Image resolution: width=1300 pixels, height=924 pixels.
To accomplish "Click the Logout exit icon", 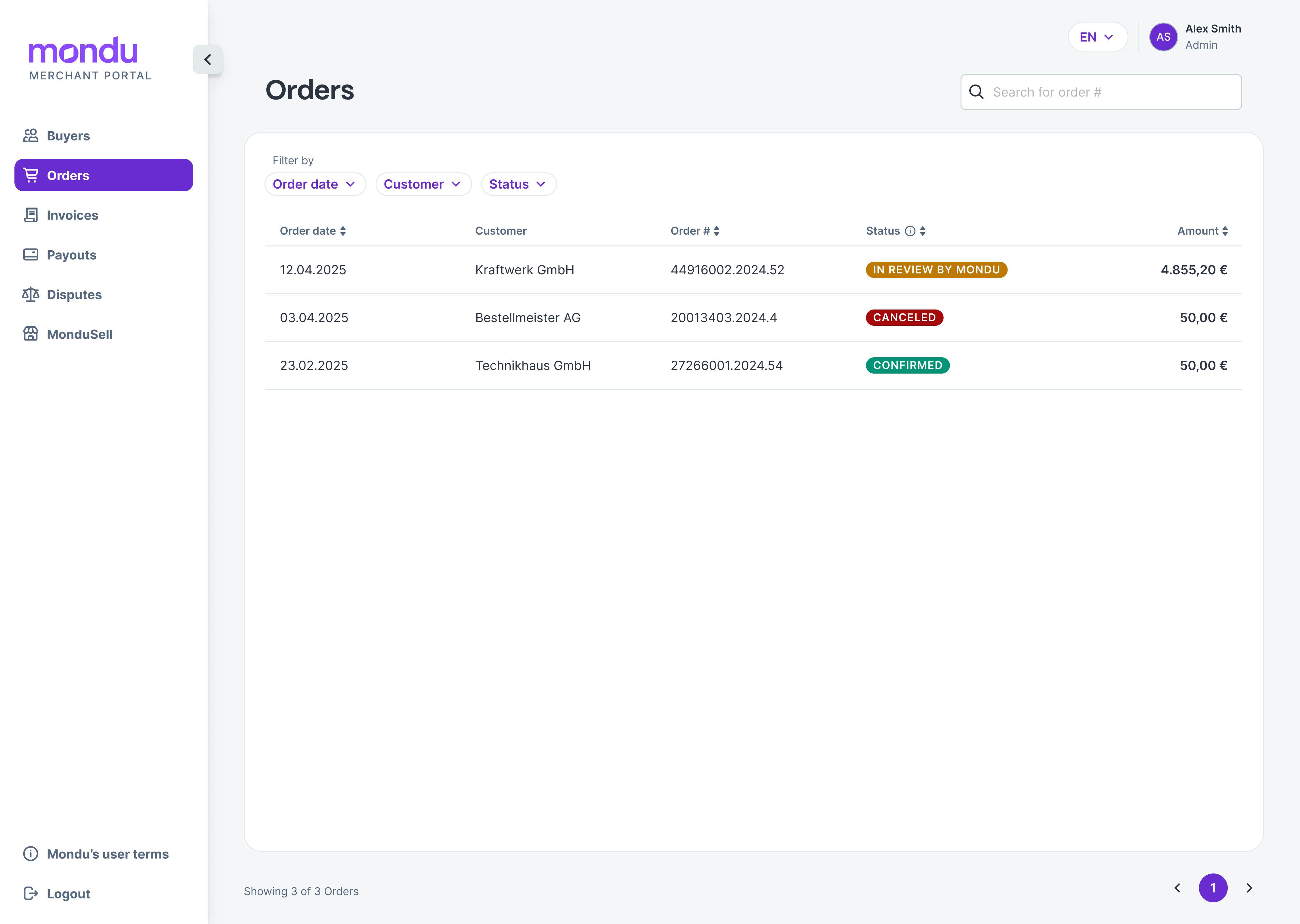I will click(x=31, y=893).
